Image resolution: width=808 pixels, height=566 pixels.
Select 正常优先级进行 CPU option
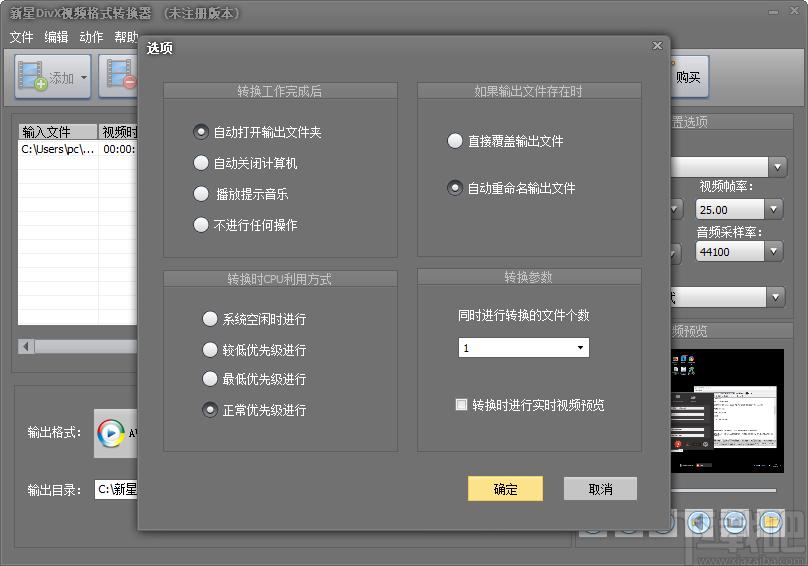point(210,410)
